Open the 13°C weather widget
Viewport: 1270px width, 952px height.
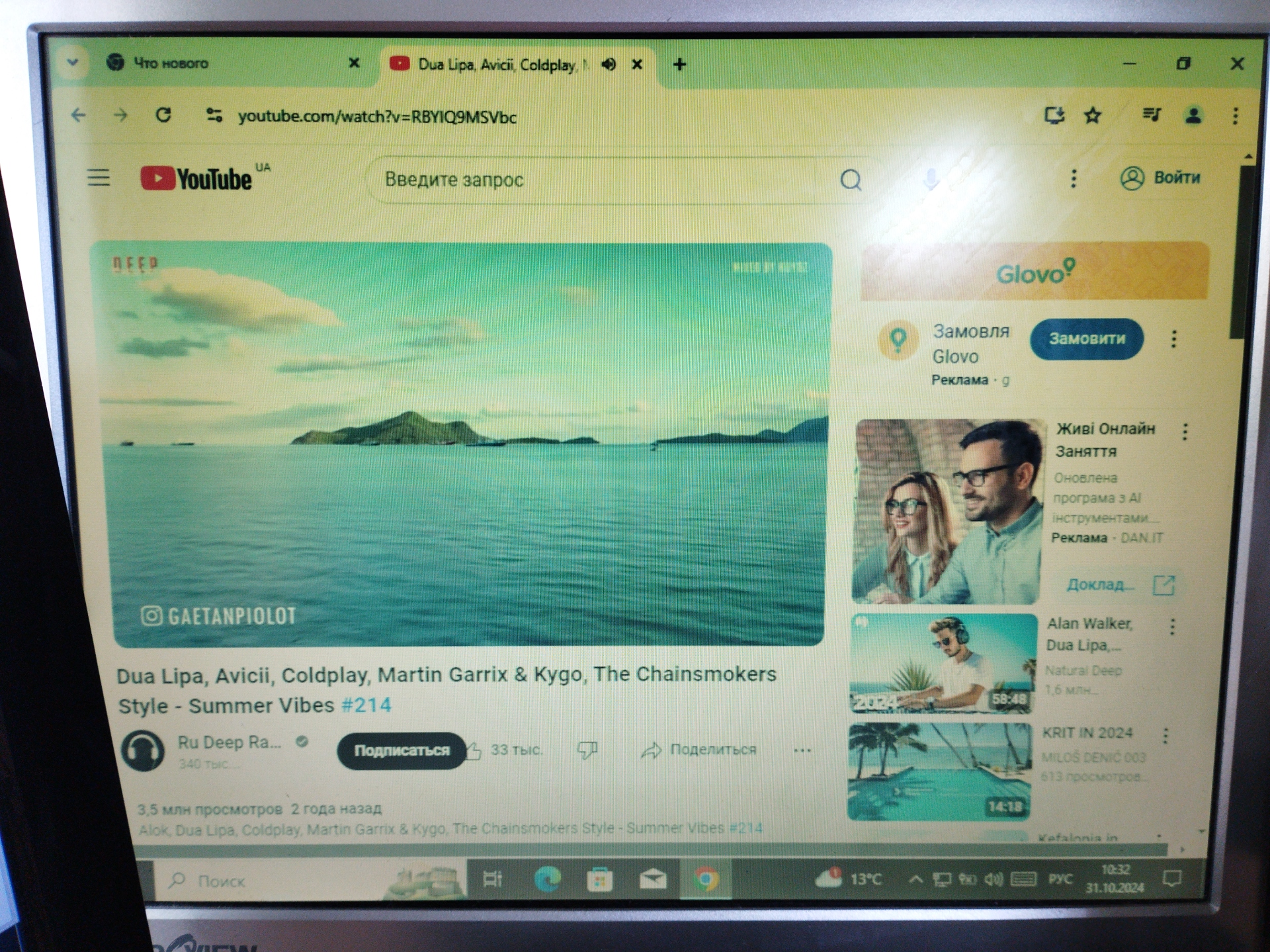click(849, 879)
